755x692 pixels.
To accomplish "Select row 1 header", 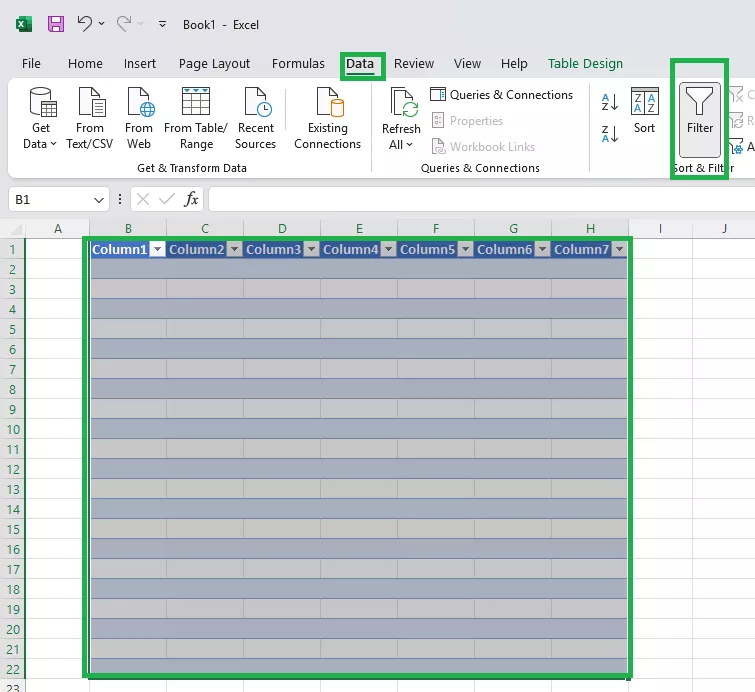I will coord(13,249).
